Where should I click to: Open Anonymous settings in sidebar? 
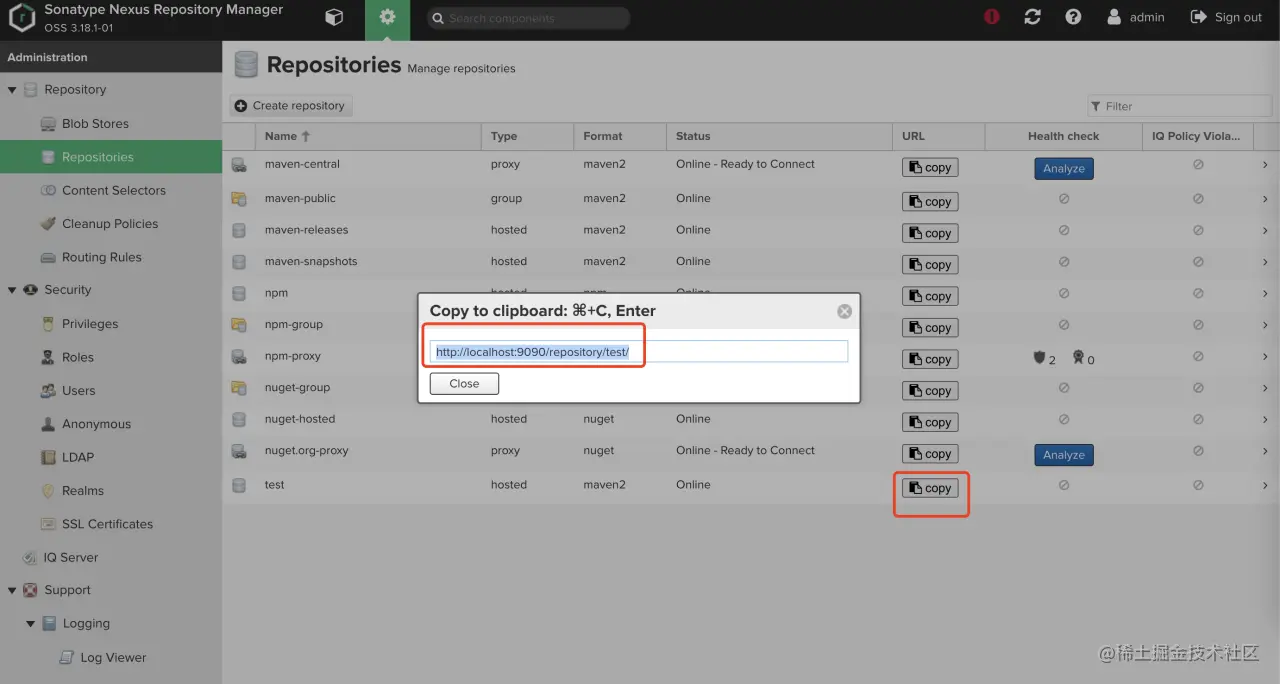(96, 424)
